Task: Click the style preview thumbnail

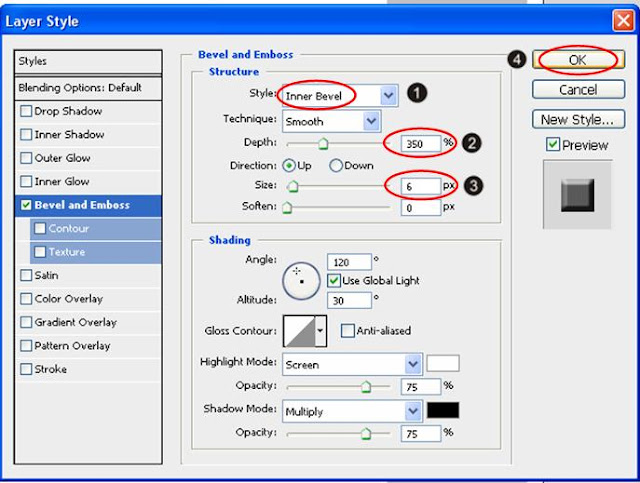Action: (577, 194)
